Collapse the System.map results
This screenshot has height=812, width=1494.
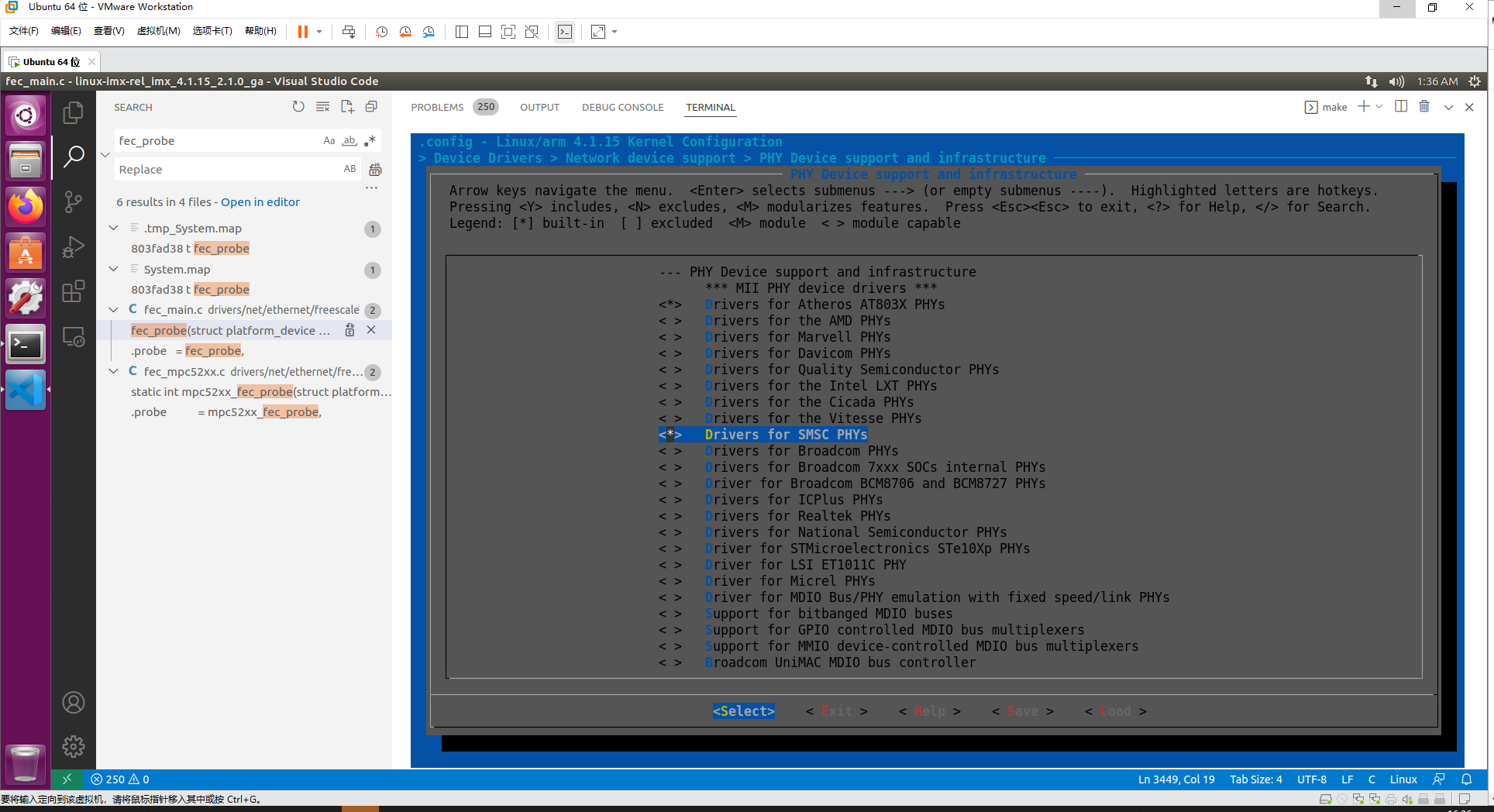[x=114, y=269]
